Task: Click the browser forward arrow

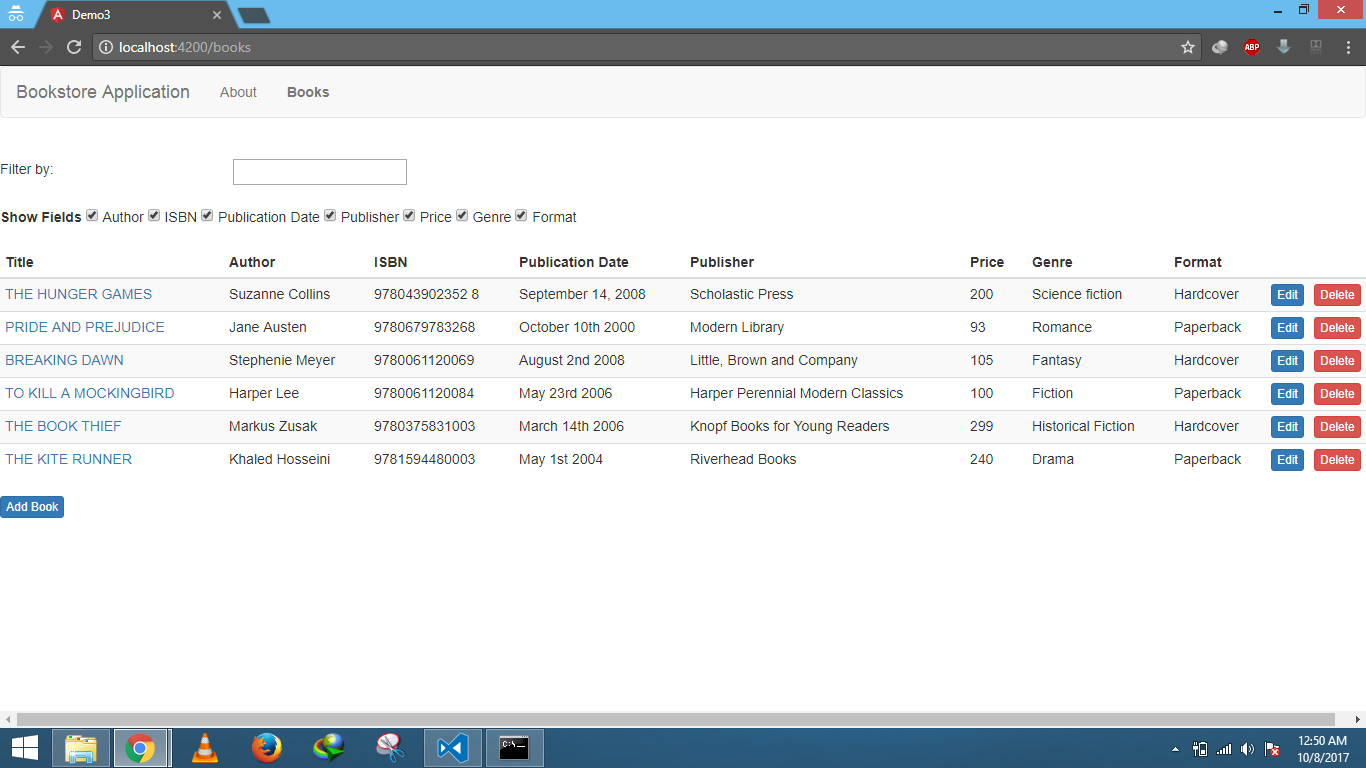Action: point(46,47)
